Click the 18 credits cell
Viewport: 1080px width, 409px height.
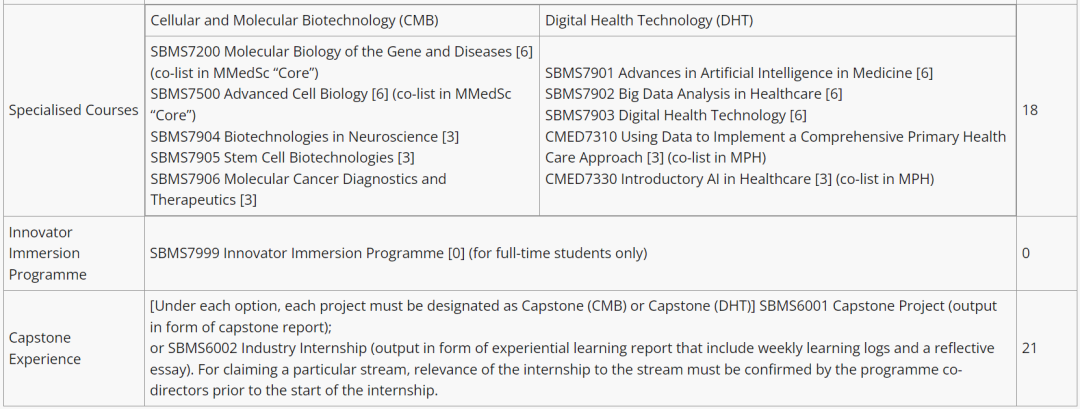tap(1030, 110)
